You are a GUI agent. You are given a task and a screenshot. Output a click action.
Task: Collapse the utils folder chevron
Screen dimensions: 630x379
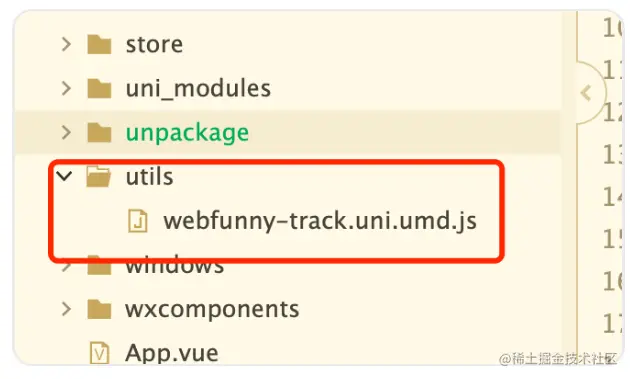(64, 176)
